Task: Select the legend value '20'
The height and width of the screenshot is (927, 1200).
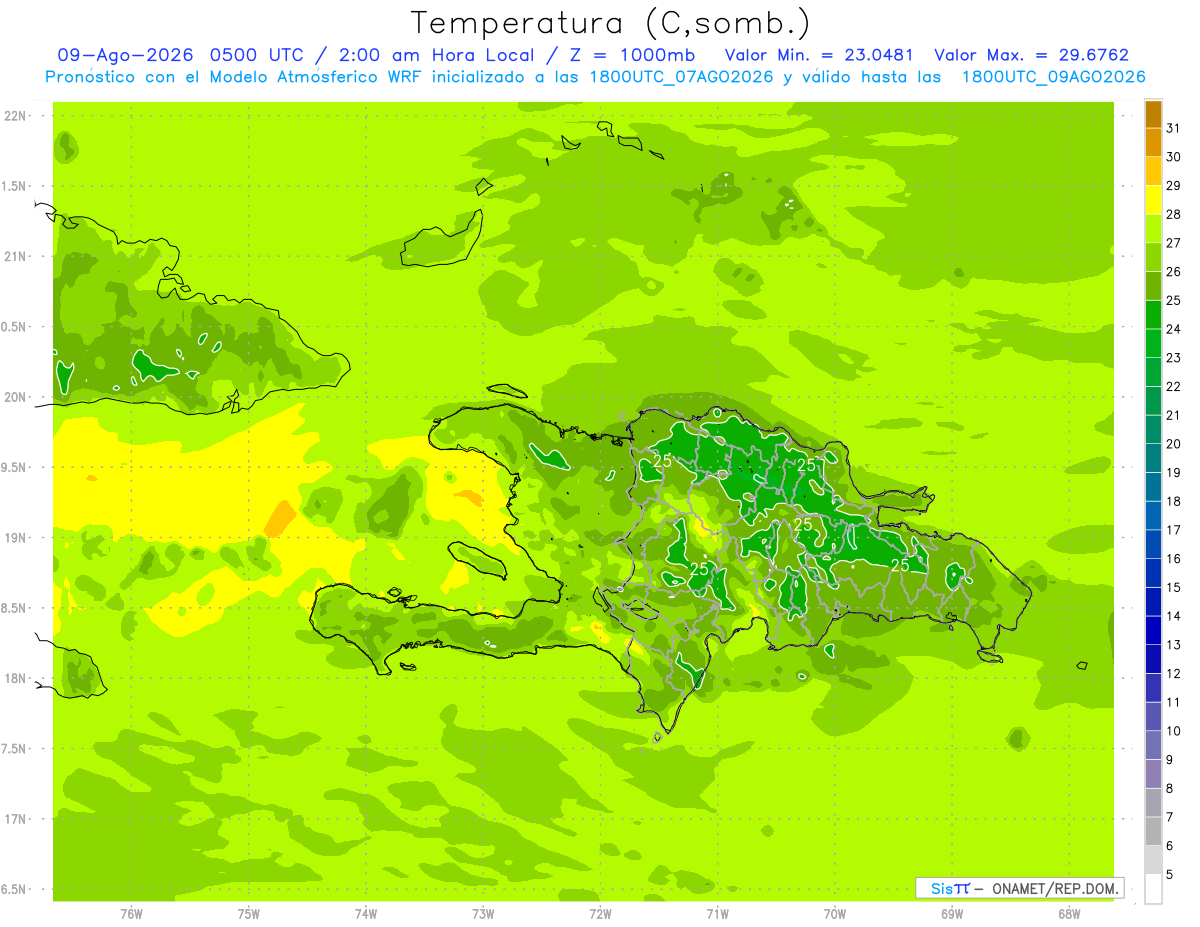Action: click(x=1174, y=444)
